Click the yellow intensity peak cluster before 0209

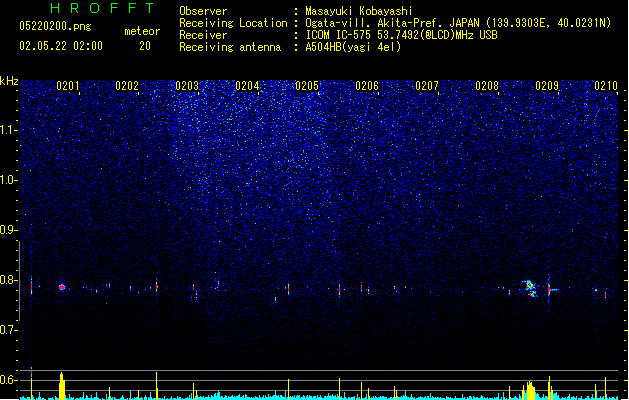coord(530,390)
